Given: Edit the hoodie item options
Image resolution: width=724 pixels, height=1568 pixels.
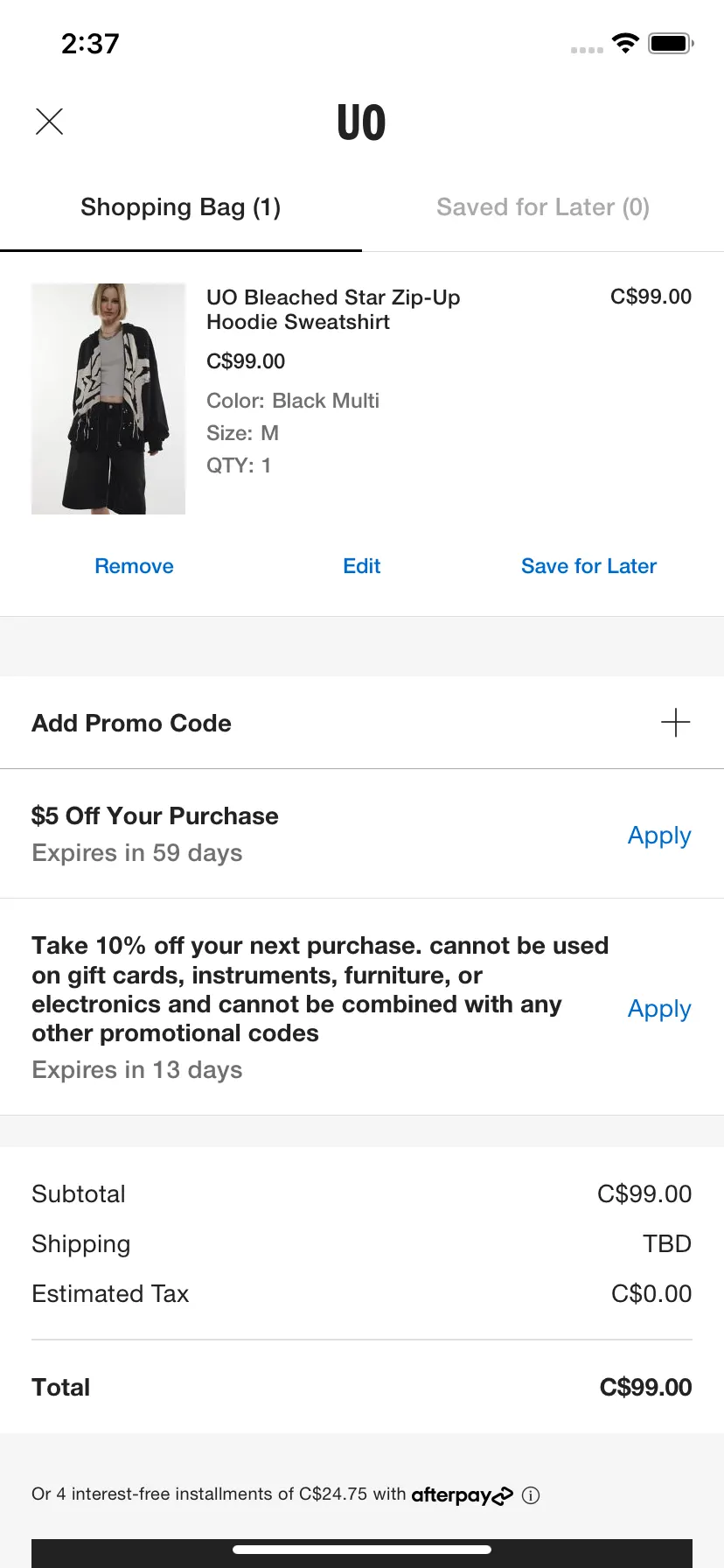Looking at the screenshot, I should pos(362,566).
